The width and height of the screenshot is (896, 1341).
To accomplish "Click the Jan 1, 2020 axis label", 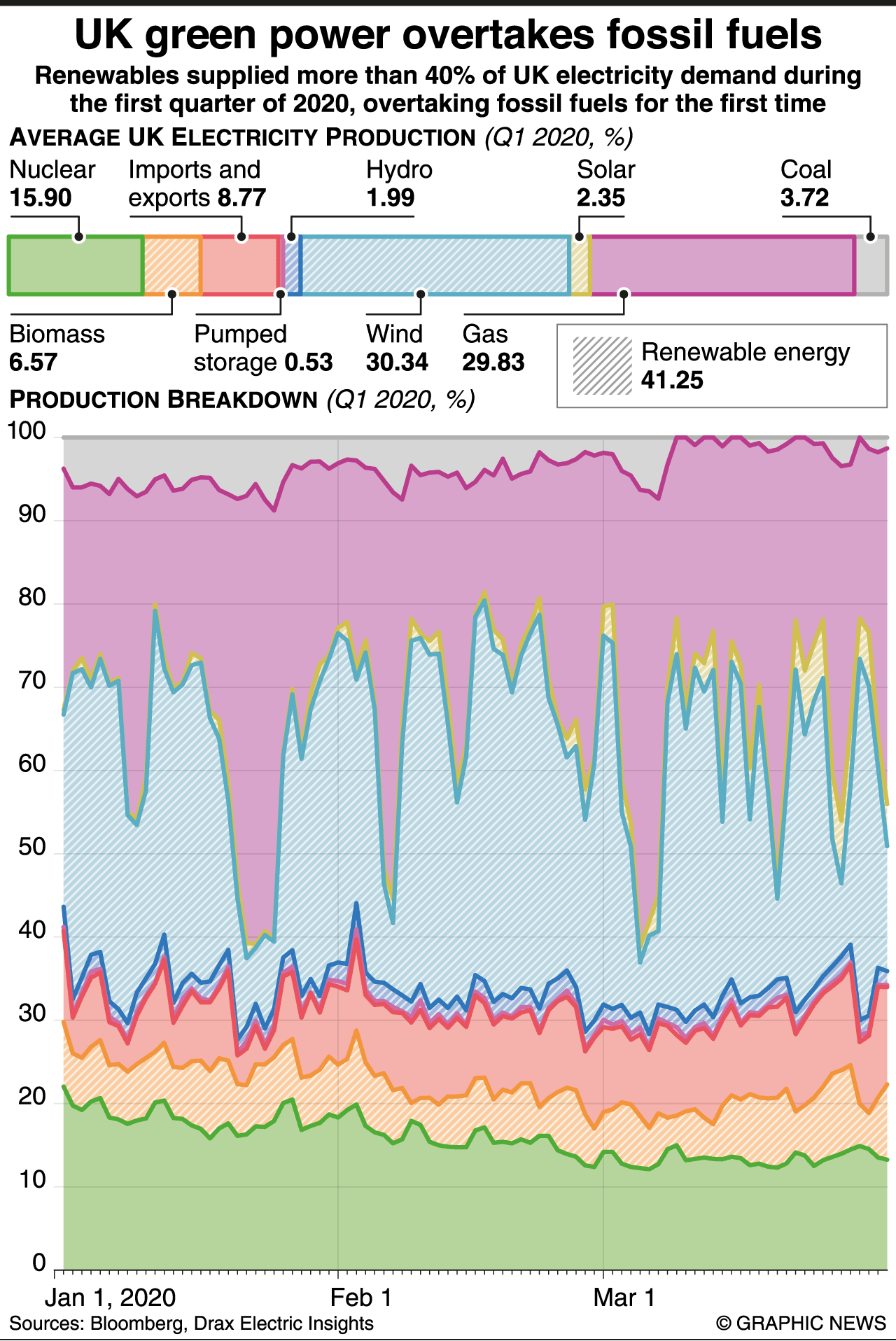I will pos(110,1298).
